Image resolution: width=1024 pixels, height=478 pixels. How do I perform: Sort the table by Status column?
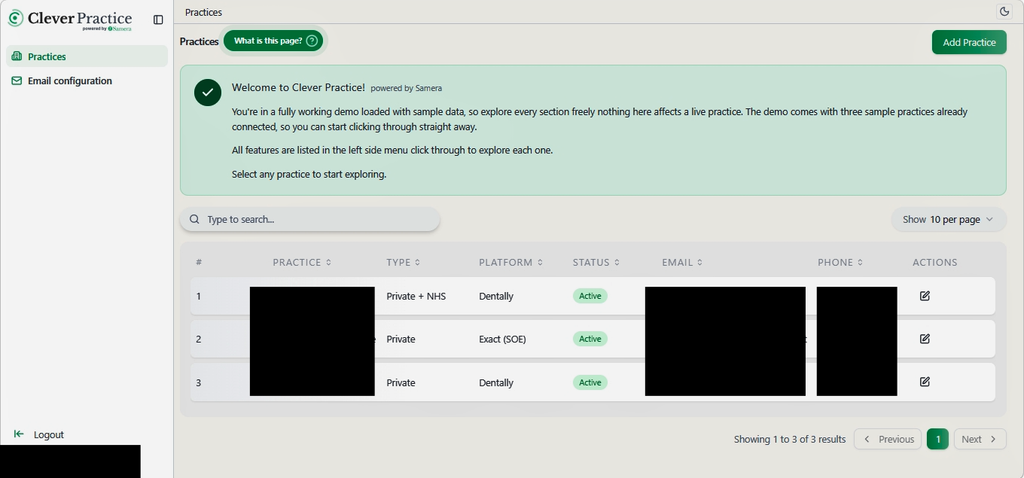click(596, 263)
